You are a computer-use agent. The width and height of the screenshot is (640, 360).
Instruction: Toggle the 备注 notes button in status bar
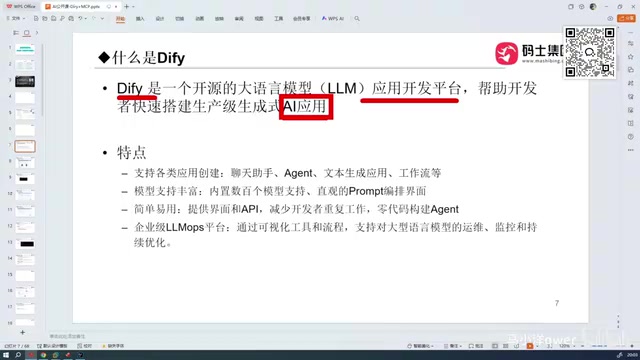pos(452,346)
